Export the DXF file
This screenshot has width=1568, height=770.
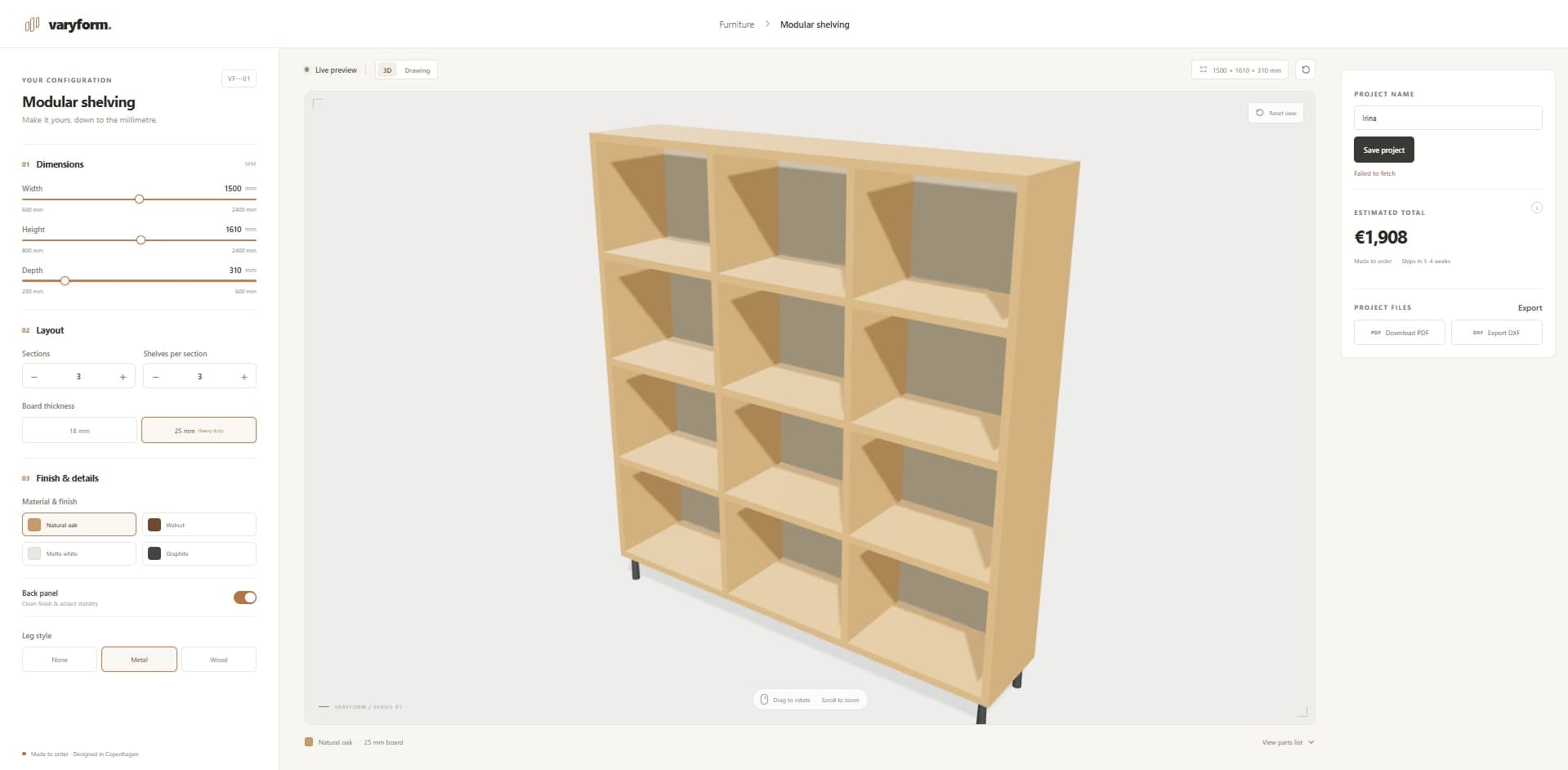1496,333
